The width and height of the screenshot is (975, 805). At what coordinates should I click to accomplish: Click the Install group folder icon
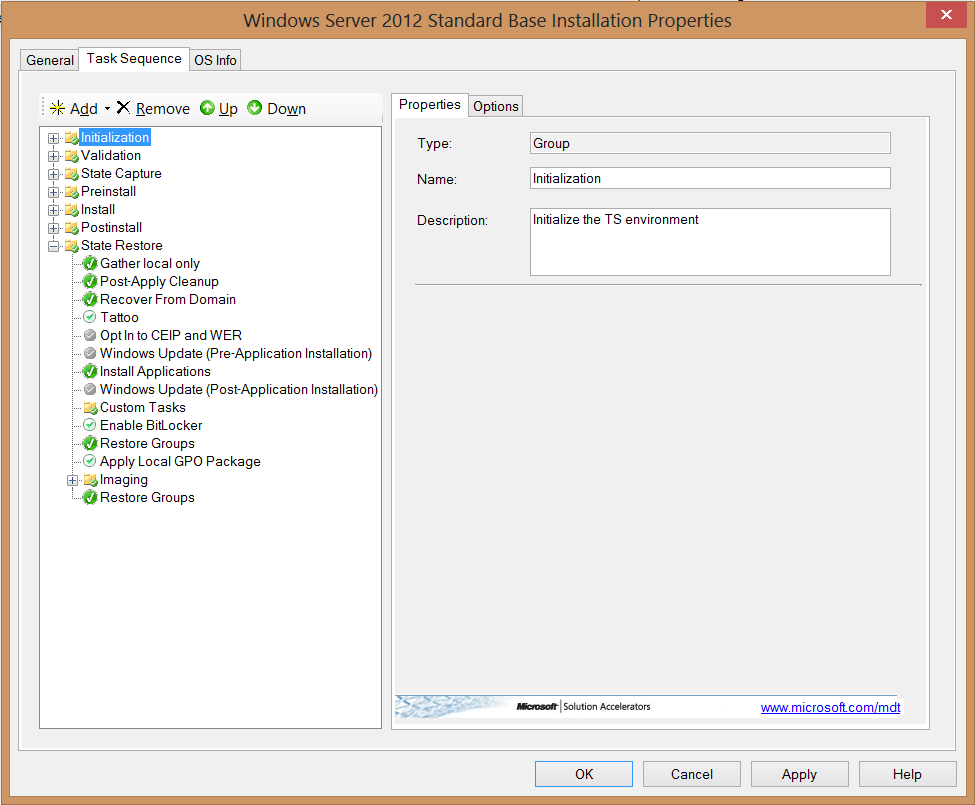tap(72, 209)
